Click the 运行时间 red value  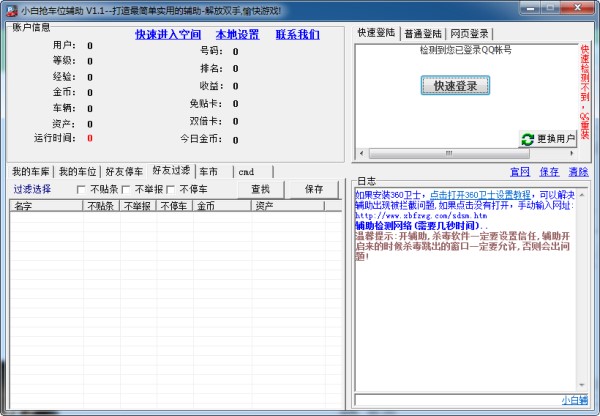pyautogui.click(x=90, y=138)
